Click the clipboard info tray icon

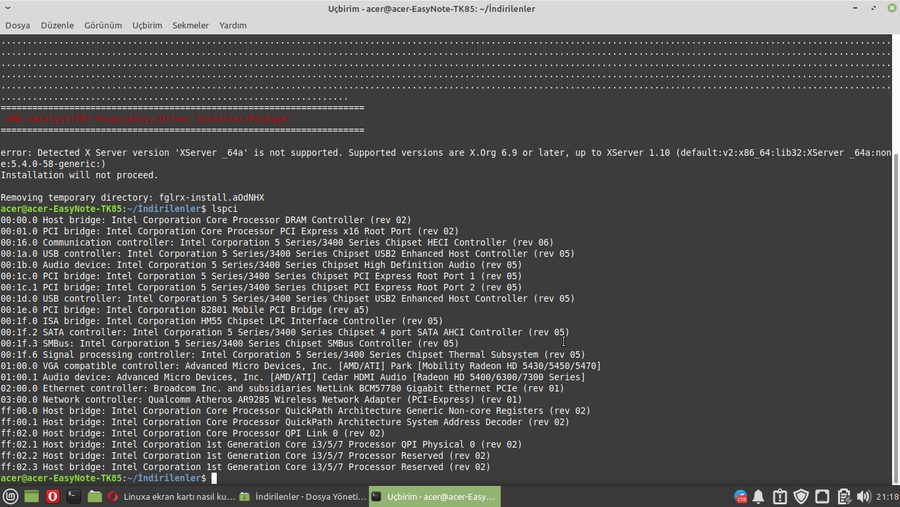point(779,497)
